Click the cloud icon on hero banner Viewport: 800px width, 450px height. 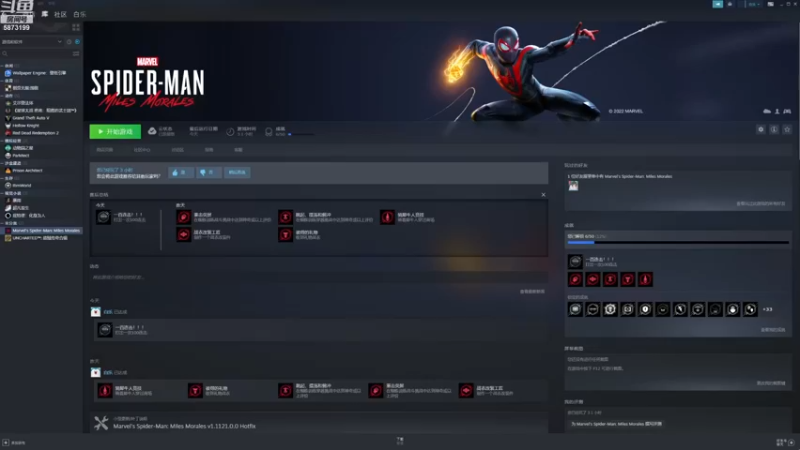[x=767, y=111]
